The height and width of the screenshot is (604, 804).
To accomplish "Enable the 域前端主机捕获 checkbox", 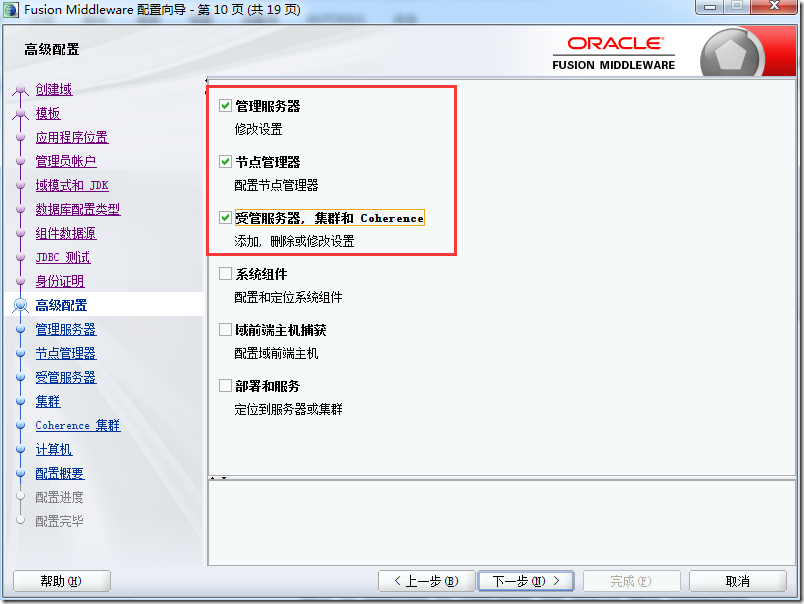I will 225,330.
